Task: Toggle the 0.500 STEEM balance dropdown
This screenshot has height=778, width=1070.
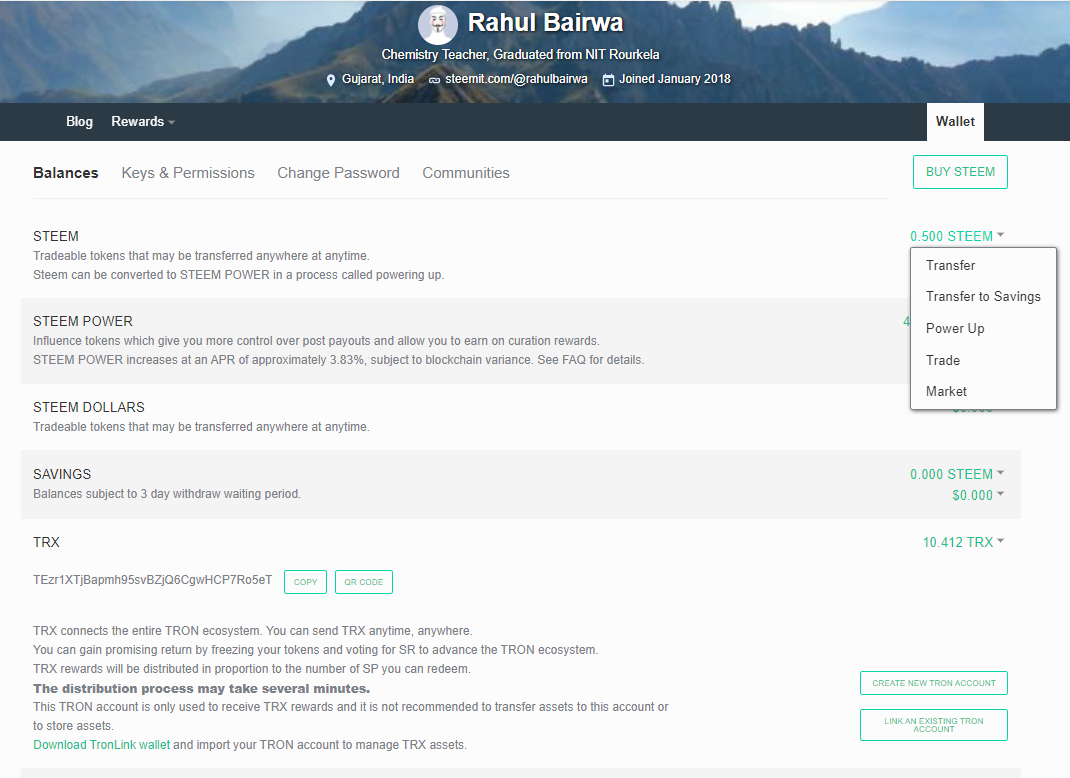Action: click(957, 236)
